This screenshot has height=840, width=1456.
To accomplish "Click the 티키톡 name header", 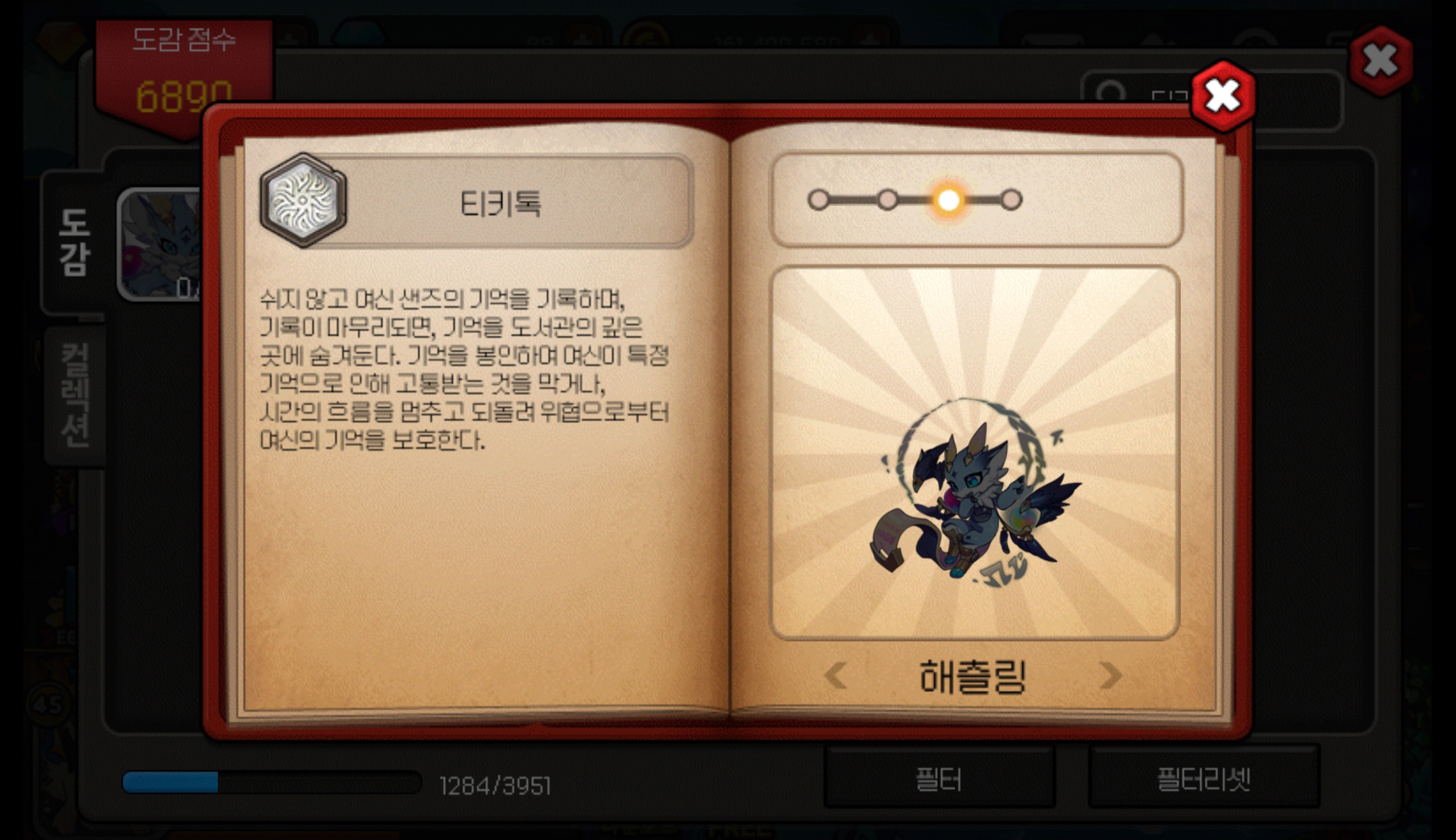I will [x=500, y=203].
